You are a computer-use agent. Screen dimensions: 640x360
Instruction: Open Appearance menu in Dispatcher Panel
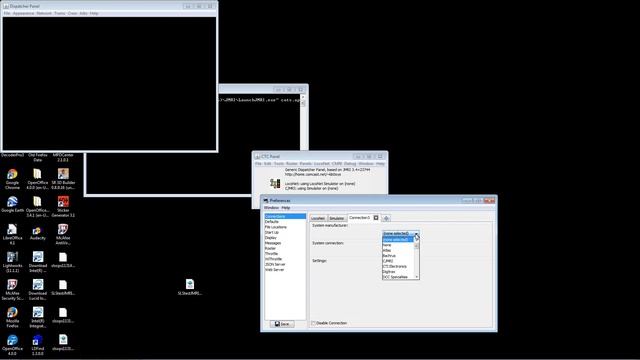23,13
